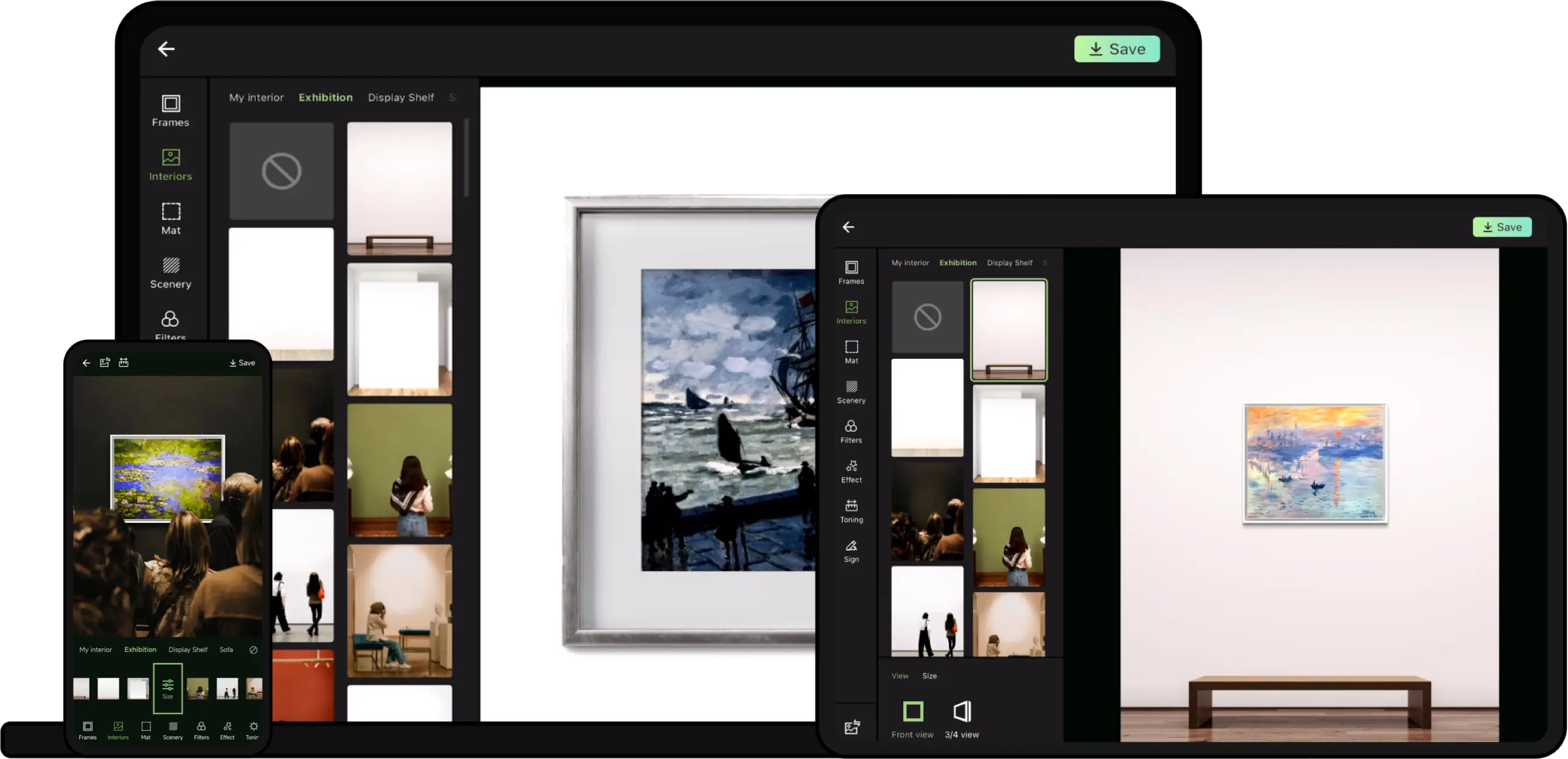Switch to My interior tab on the tablet
Screen dimensions: 1568x759
910,263
